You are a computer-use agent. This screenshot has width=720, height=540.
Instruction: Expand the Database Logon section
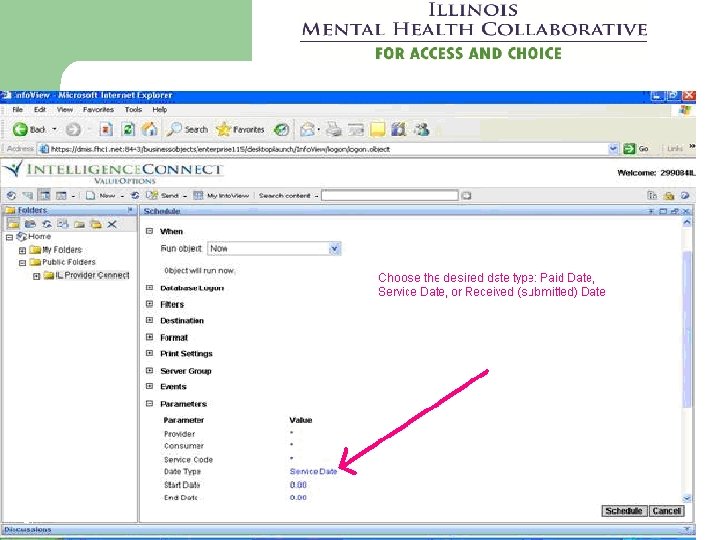click(149, 287)
